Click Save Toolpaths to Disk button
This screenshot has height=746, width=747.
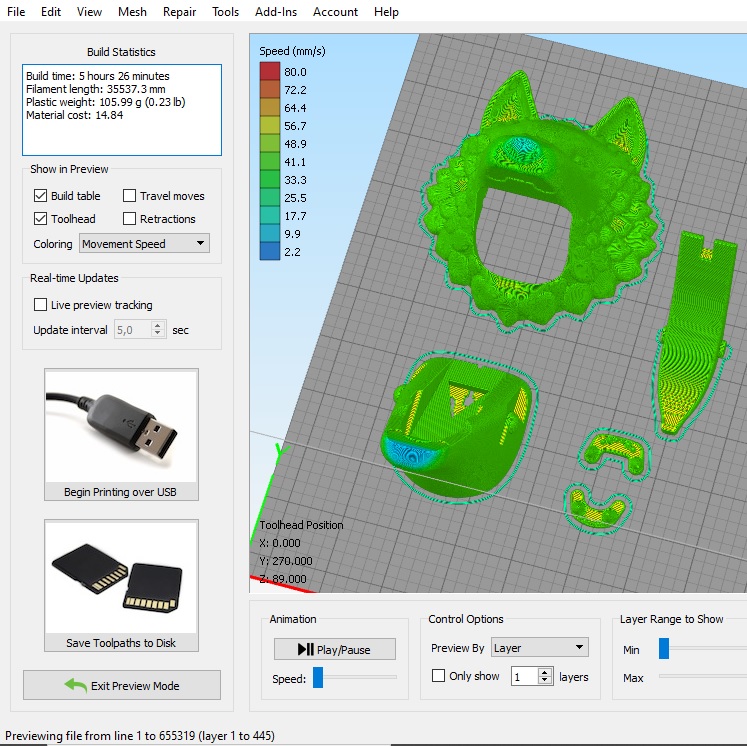coord(121,643)
